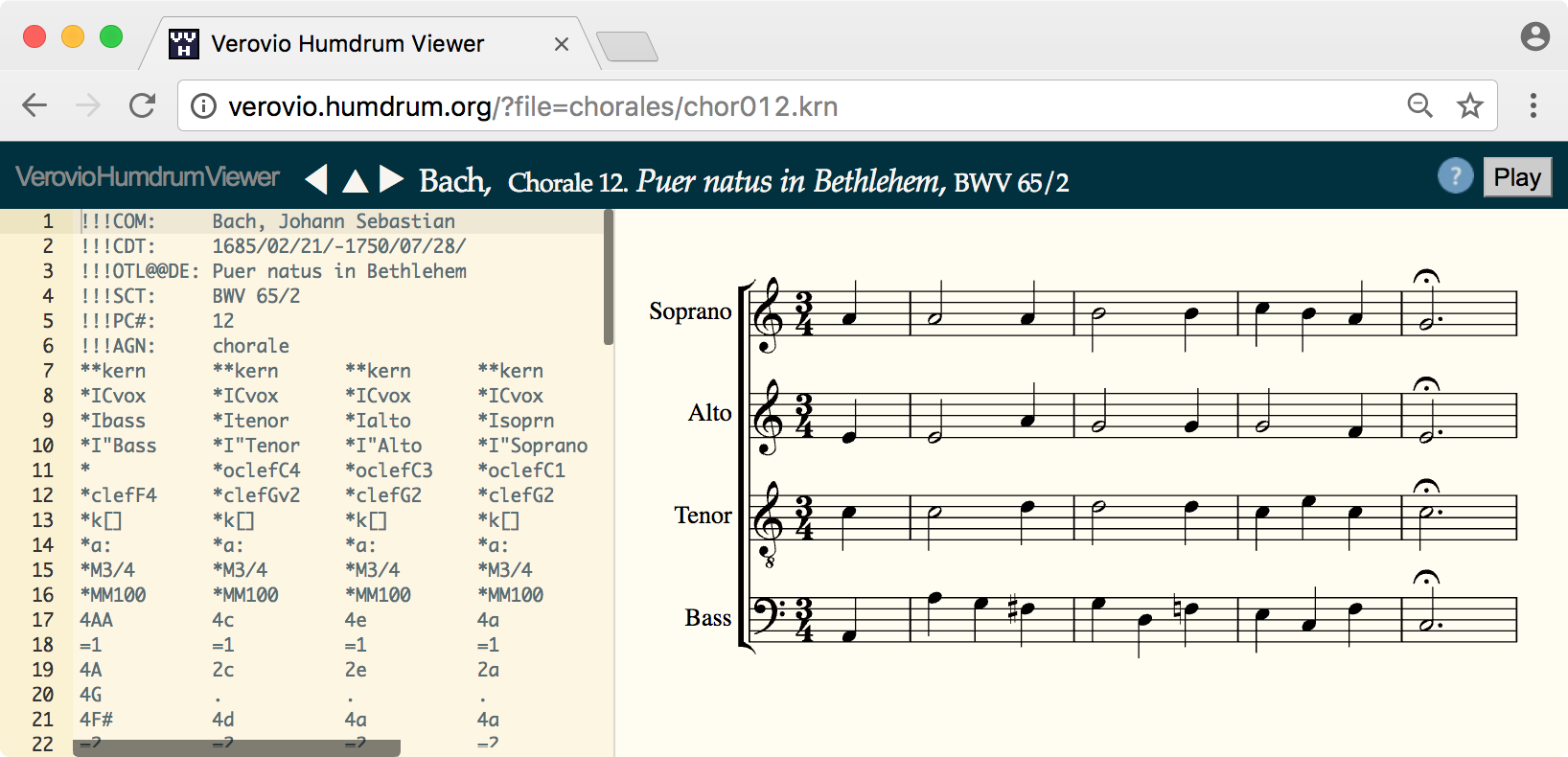Click the Tenor staff label
1568x757 pixels.
703,516
